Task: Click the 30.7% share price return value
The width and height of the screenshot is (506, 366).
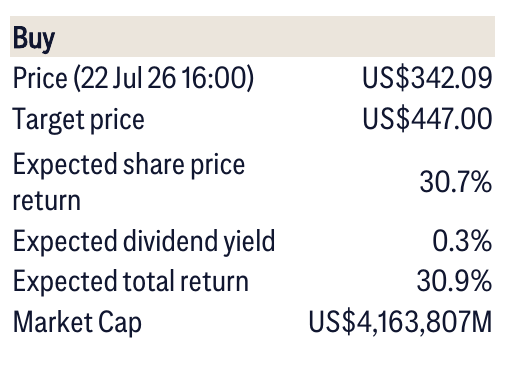Action: pyautogui.click(x=456, y=182)
